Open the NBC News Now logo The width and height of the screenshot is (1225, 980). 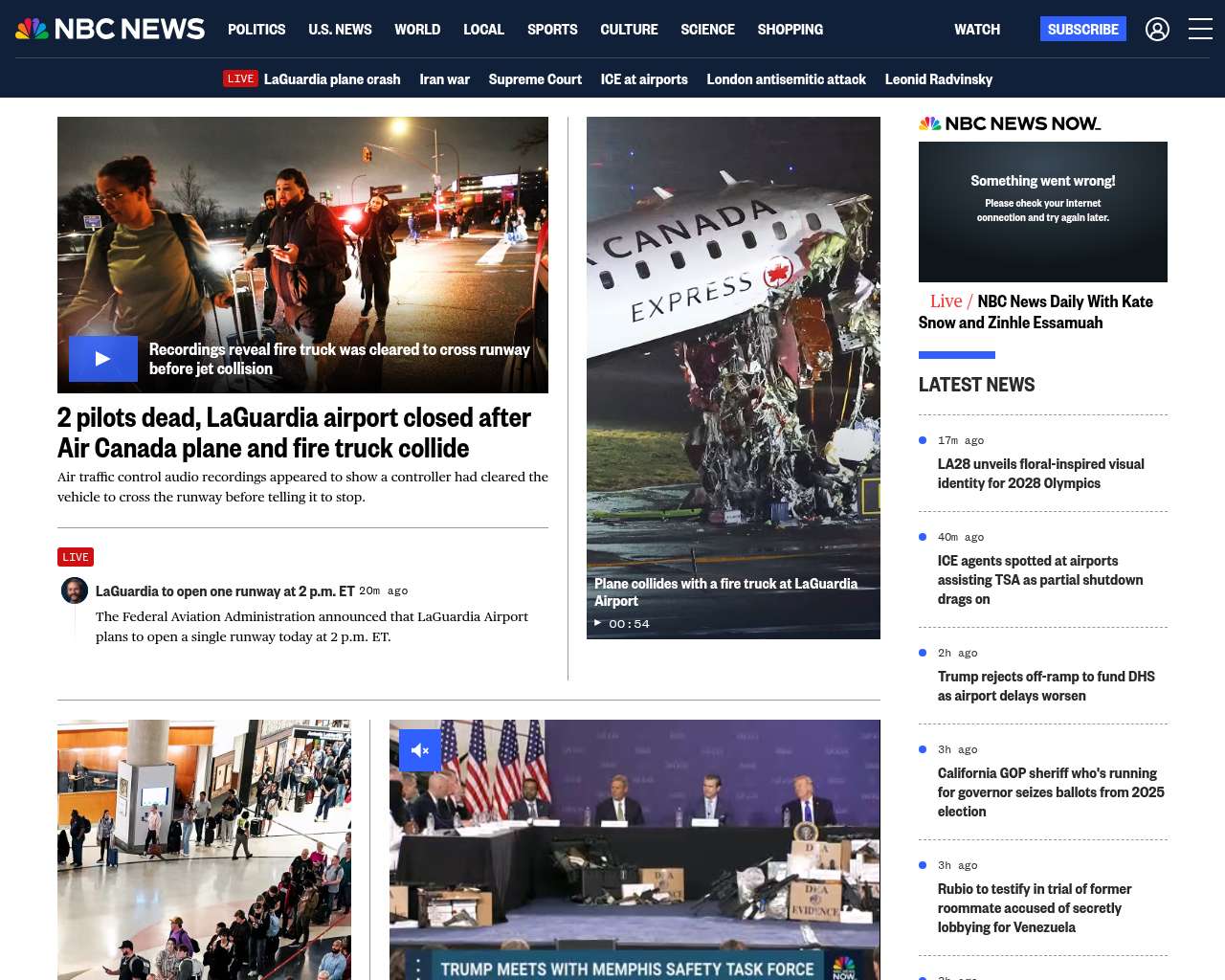pyautogui.click(x=1010, y=123)
